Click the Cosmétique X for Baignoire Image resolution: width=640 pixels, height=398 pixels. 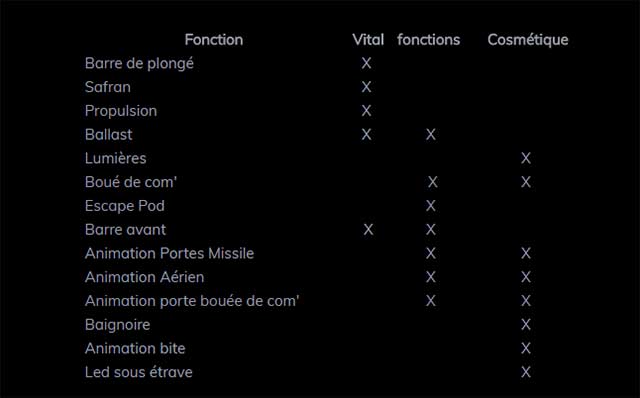pyautogui.click(x=526, y=325)
